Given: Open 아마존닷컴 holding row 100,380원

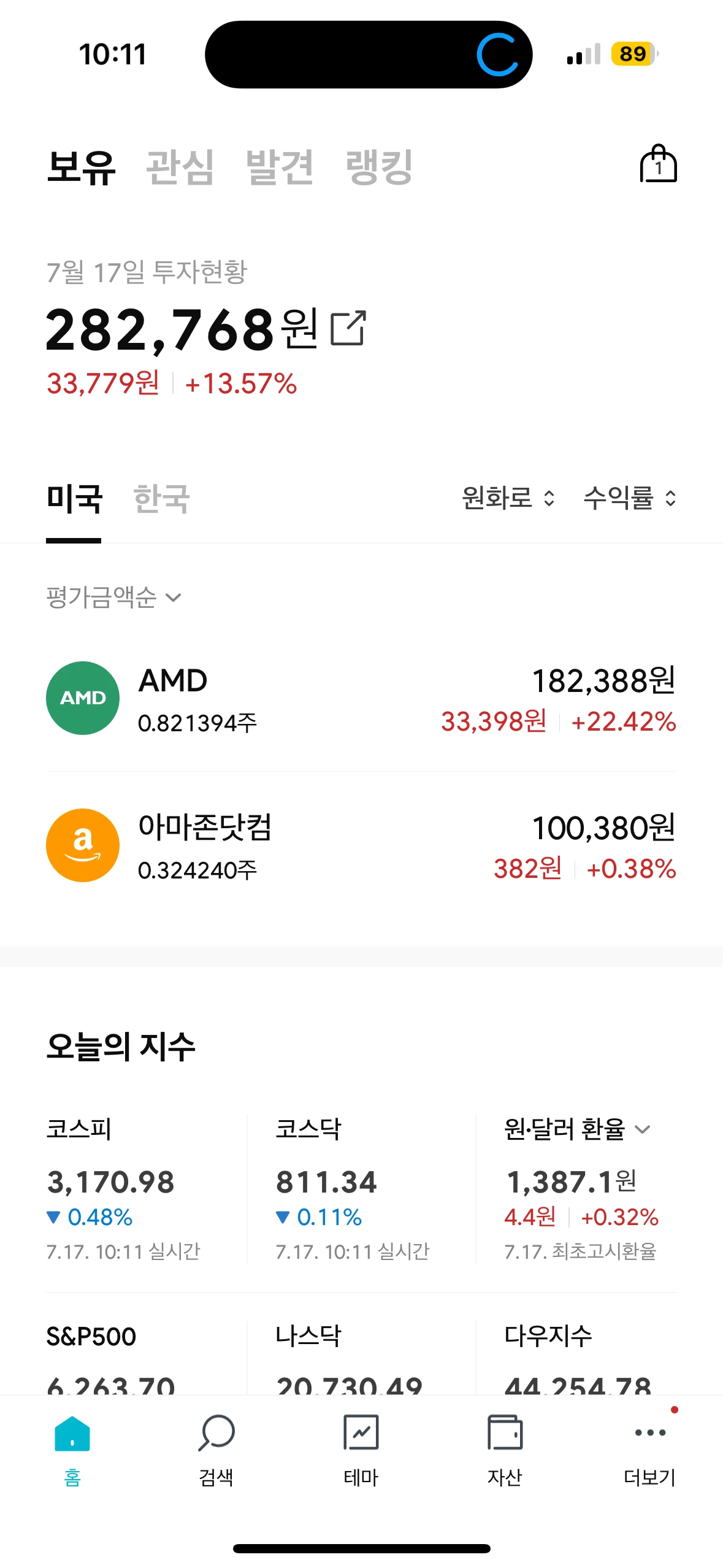Looking at the screenshot, I should click(361, 845).
